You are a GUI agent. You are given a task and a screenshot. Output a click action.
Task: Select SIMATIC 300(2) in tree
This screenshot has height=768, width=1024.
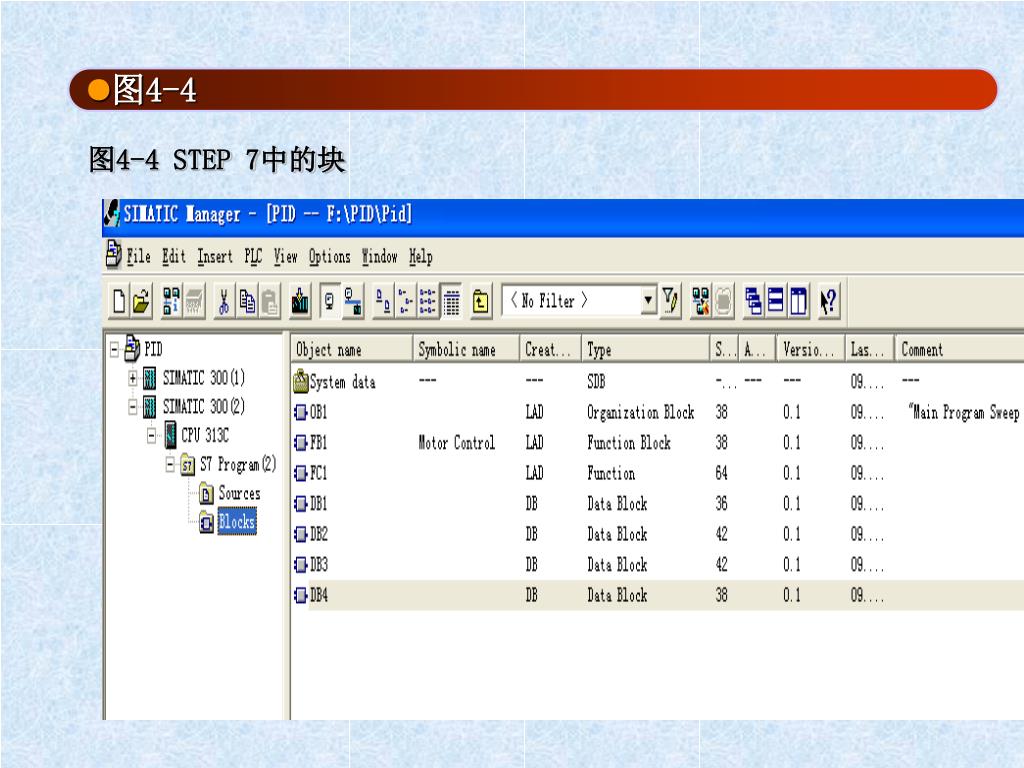click(204, 407)
